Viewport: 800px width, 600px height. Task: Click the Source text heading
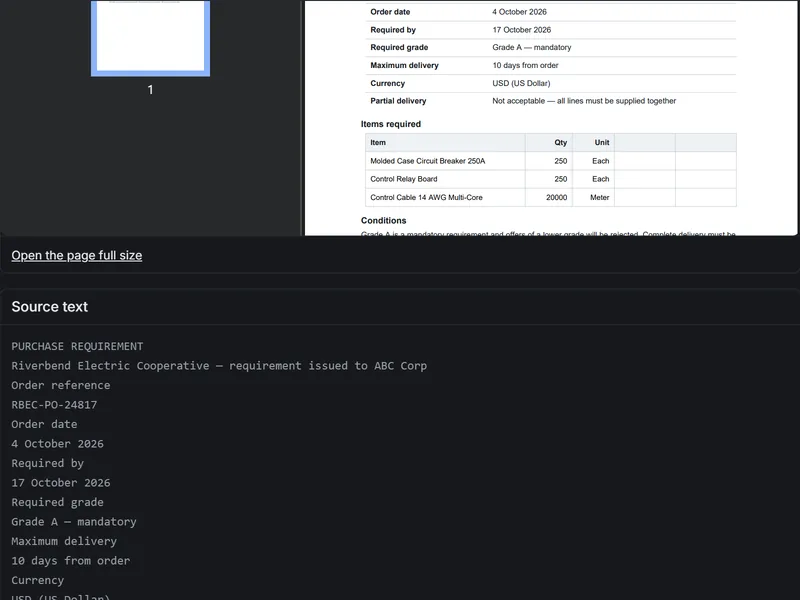click(49, 307)
